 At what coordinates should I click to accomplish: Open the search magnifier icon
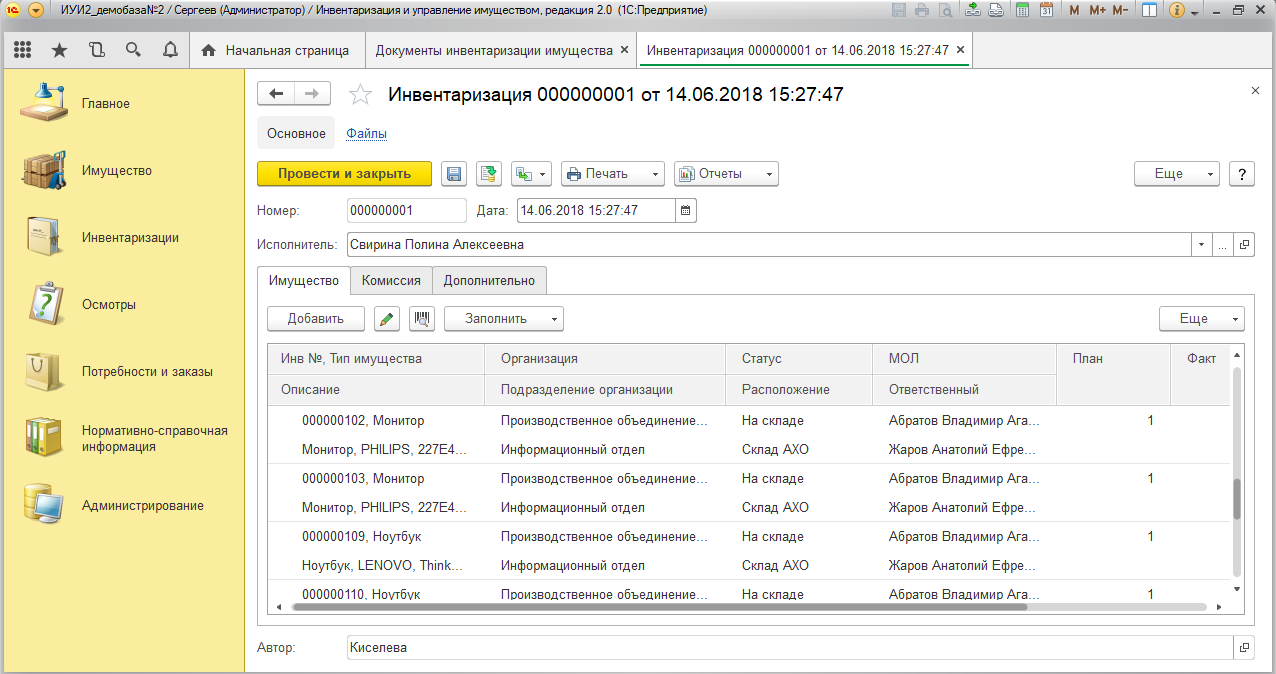click(133, 50)
